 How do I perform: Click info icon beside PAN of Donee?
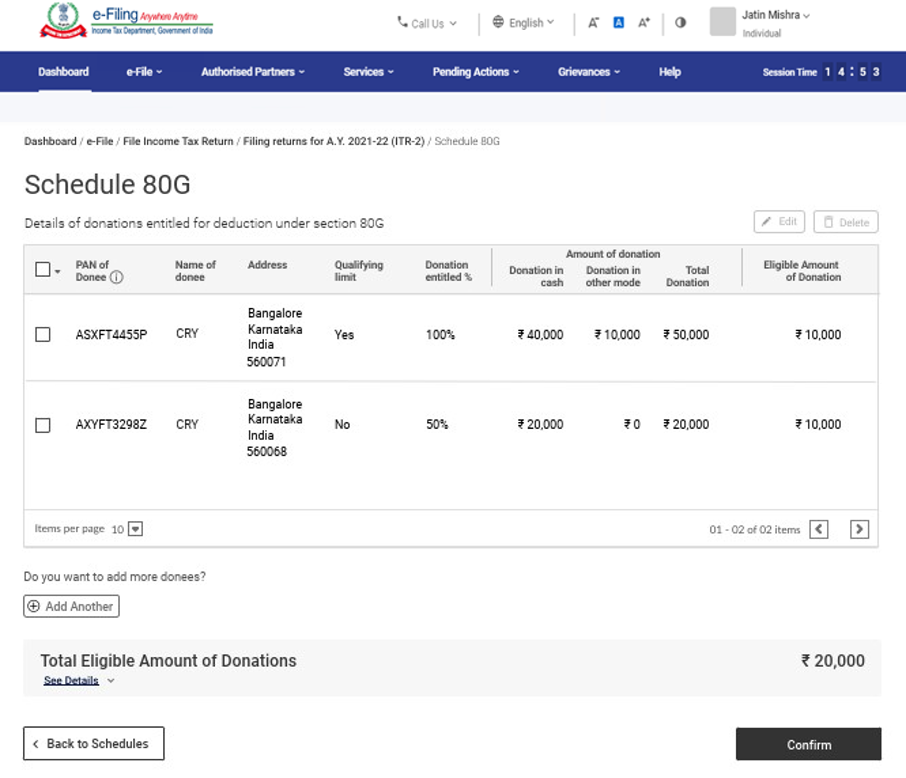(x=117, y=277)
